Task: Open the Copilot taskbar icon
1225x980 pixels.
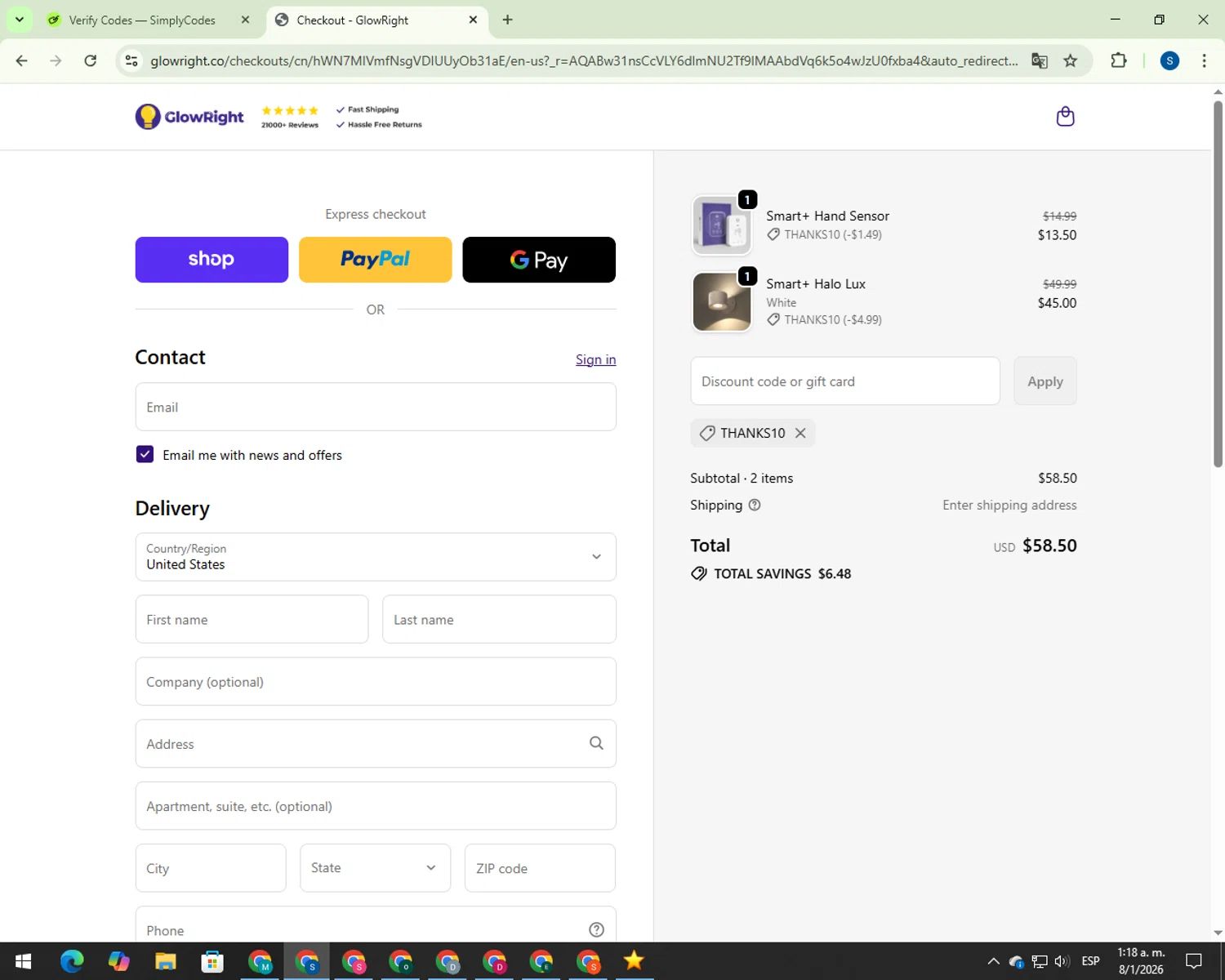Action: click(x=119, y=961)
